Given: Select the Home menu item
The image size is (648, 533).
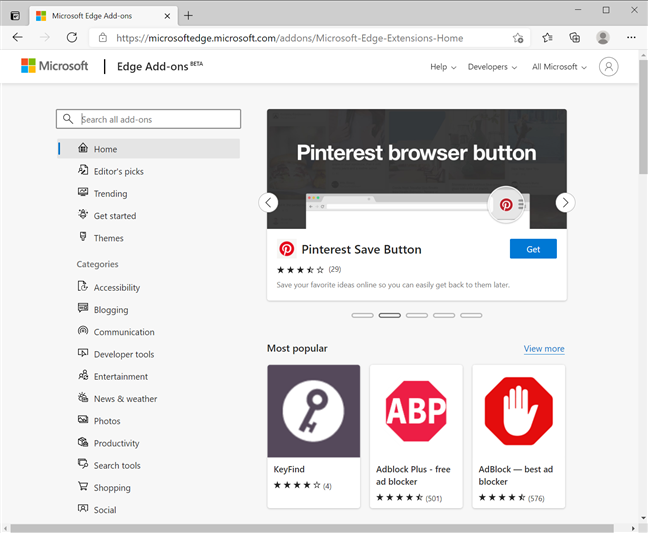Looking at the screenshot, I should pos(149,149).
